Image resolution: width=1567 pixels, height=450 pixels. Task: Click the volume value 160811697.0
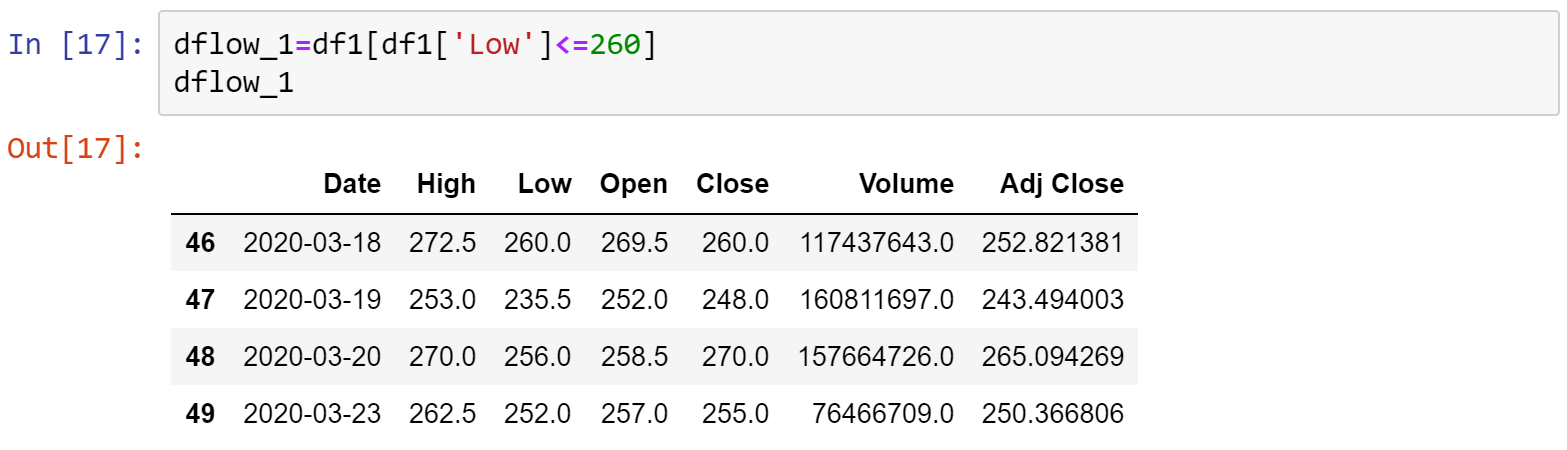coord(876,299)
